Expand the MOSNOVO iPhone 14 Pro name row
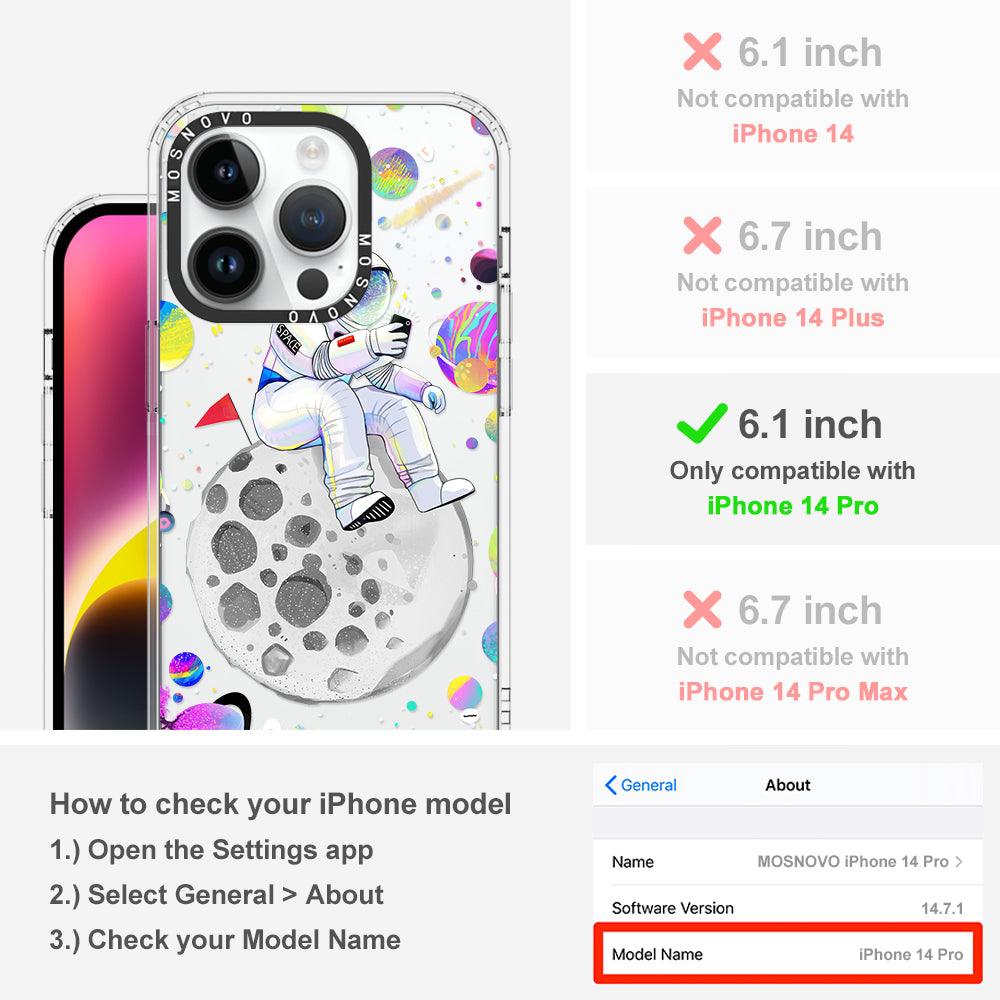The width and height of the screenshot is (1000, 1000). [788, 862]
